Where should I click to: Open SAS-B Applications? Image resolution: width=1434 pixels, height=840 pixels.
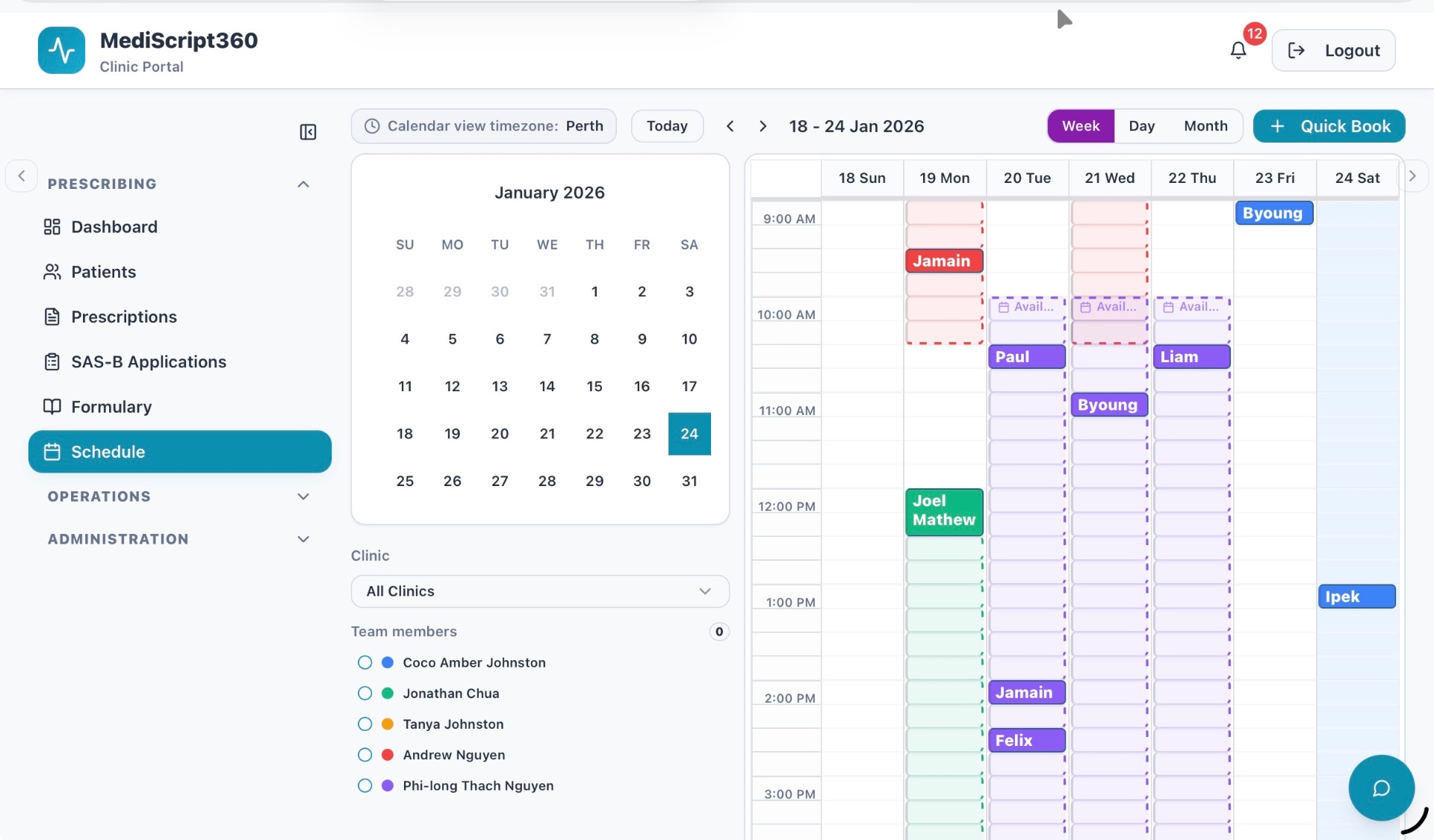[x=179, y=361]
